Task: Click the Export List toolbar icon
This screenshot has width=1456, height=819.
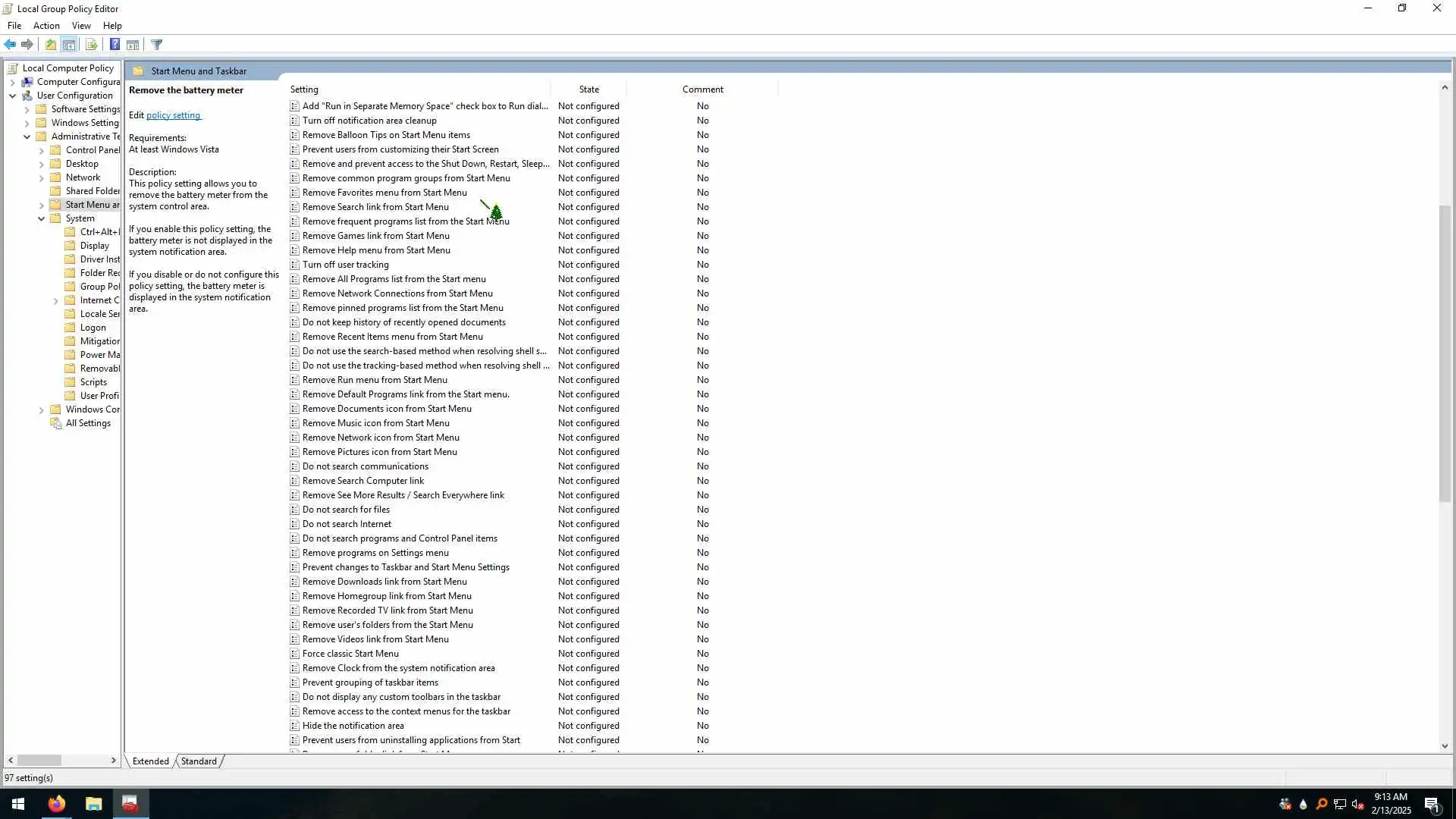Action: [92, 45]
